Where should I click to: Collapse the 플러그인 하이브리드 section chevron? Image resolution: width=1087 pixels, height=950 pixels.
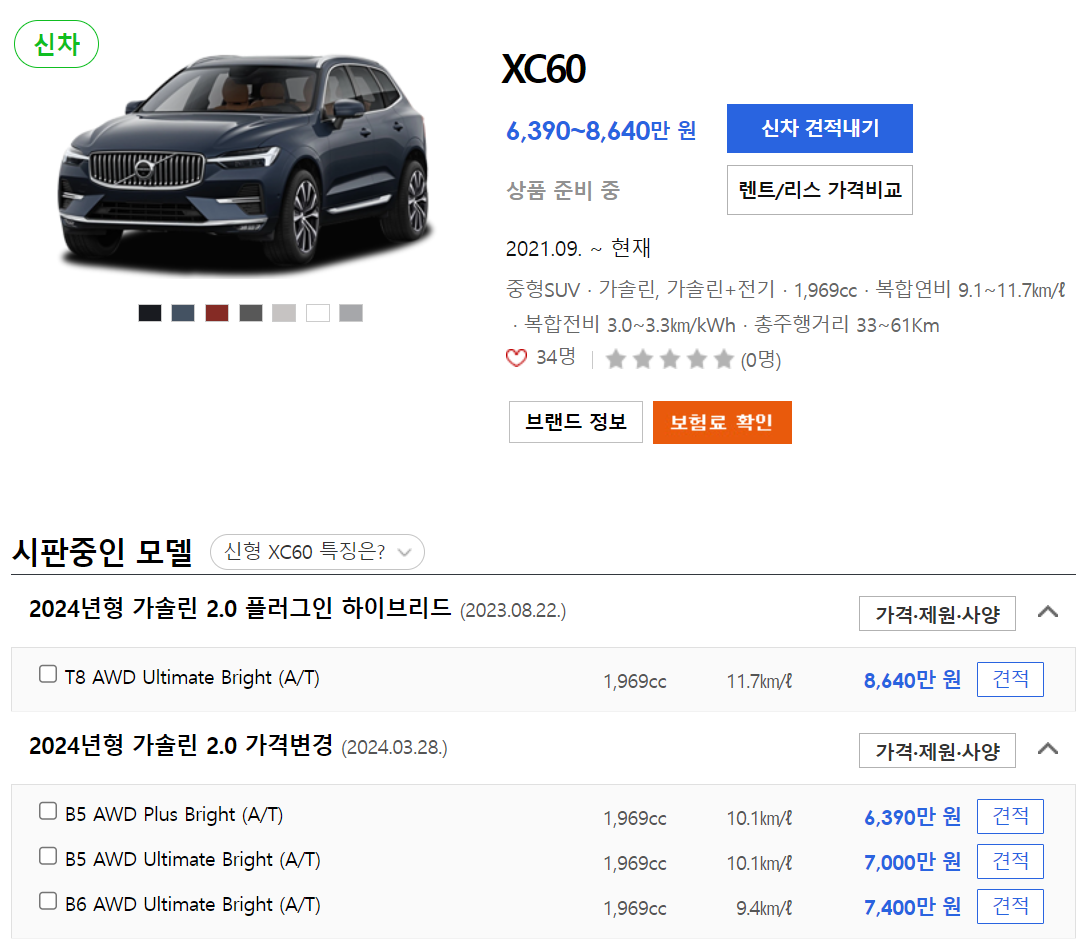coord(1047,612)
